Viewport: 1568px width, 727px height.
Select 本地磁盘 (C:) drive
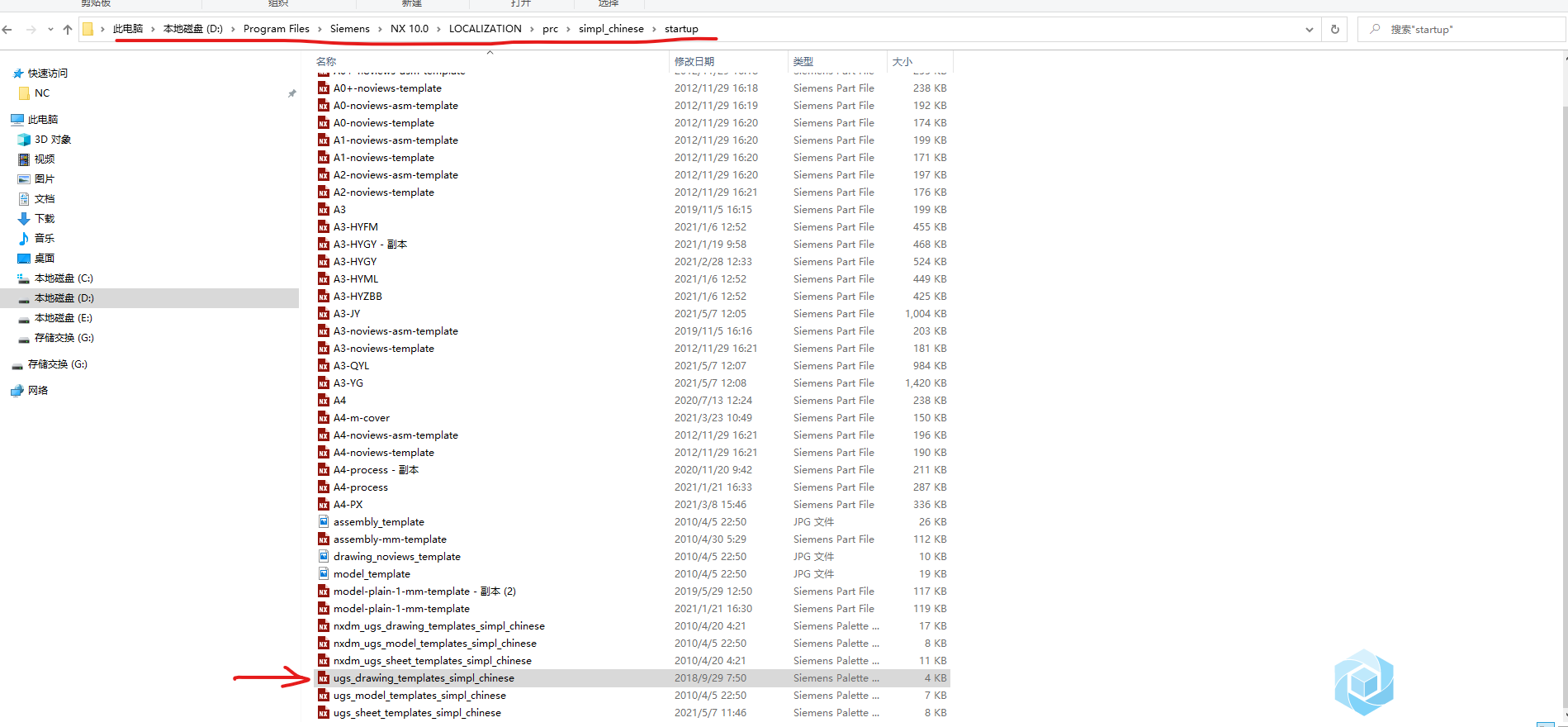pyautogui.click(x=64, y=278)
